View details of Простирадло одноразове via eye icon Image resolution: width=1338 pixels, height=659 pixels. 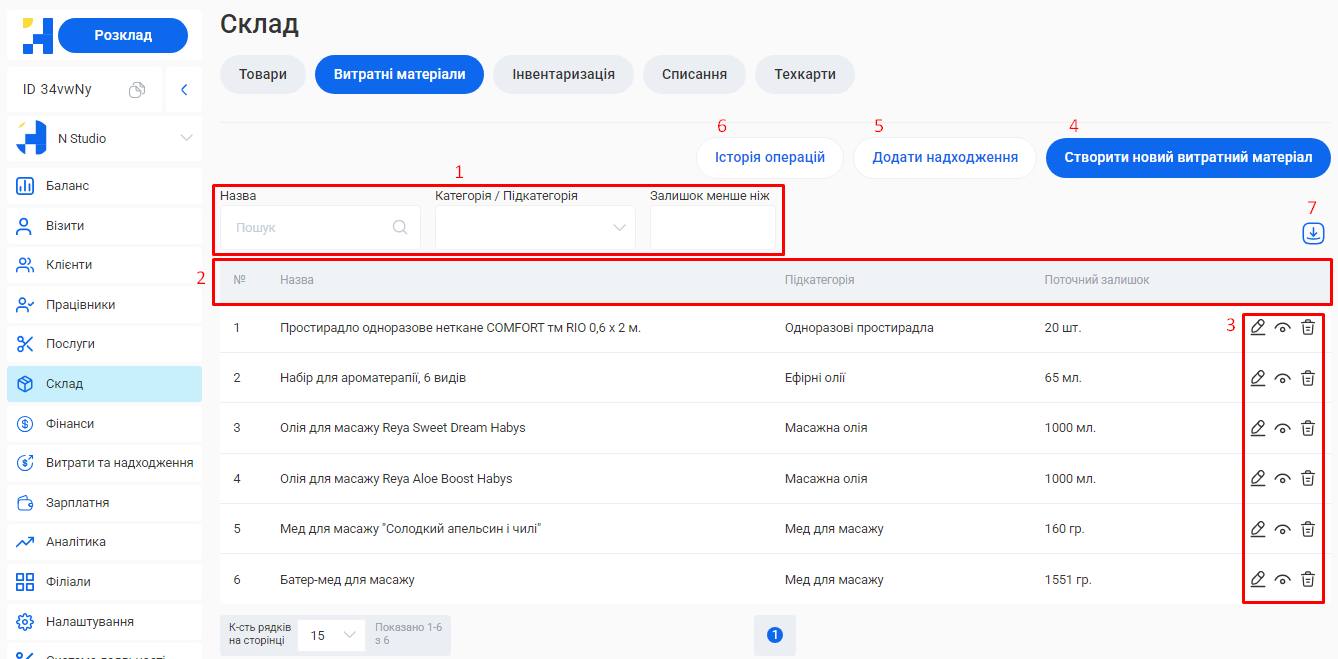1283,328
